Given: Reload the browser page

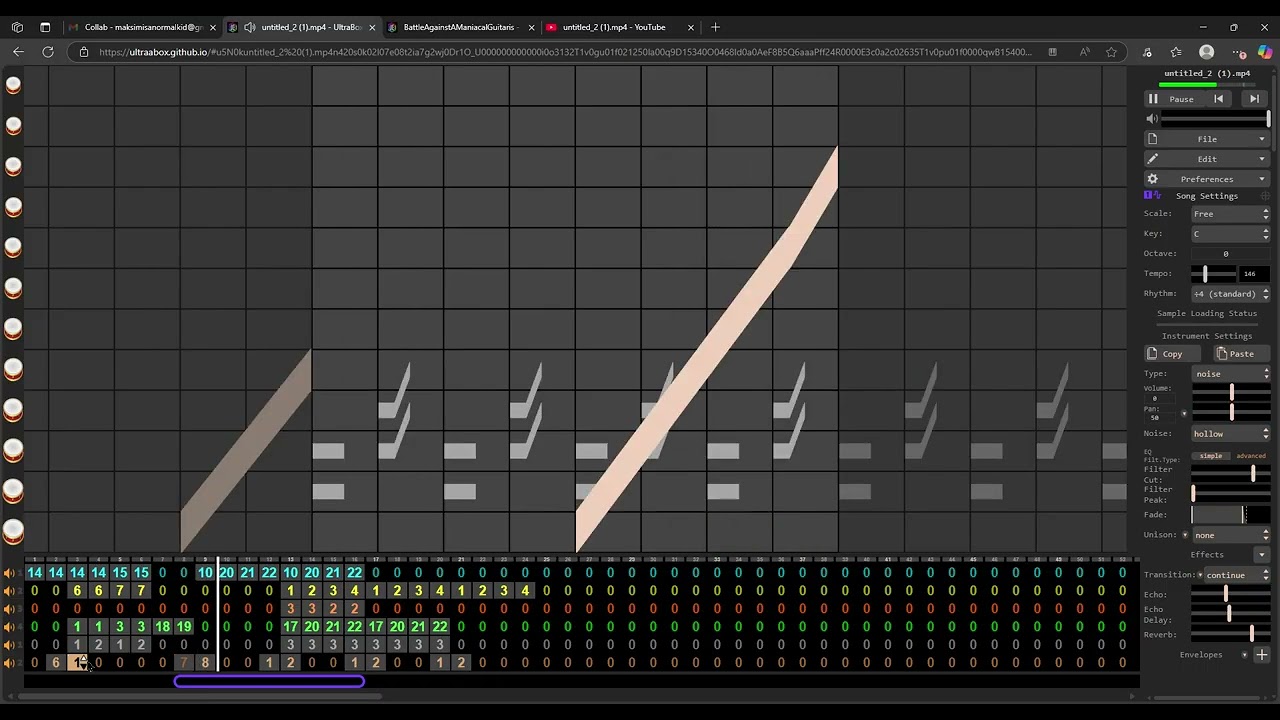Looking at the screenshot, I should [x=47, y=52].
